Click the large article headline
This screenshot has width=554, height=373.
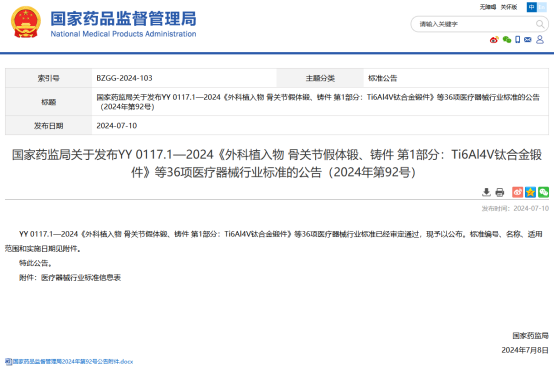[x=277, y=163]
